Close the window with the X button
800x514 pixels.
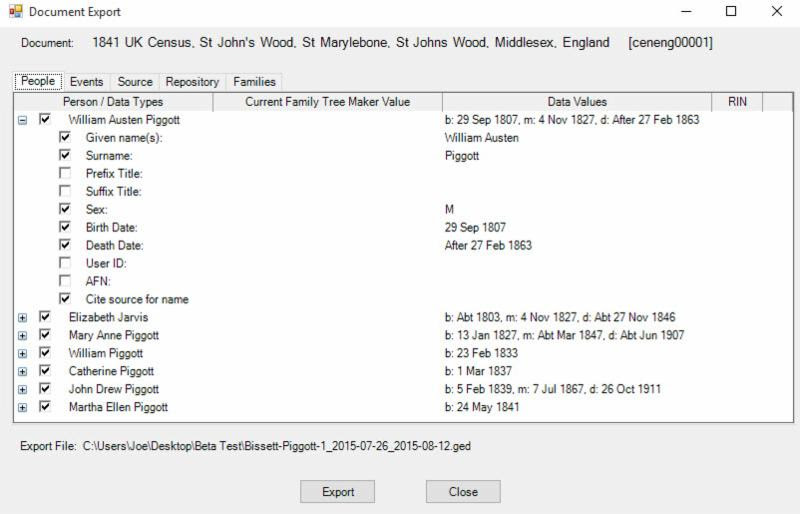(x=777, y=11)
